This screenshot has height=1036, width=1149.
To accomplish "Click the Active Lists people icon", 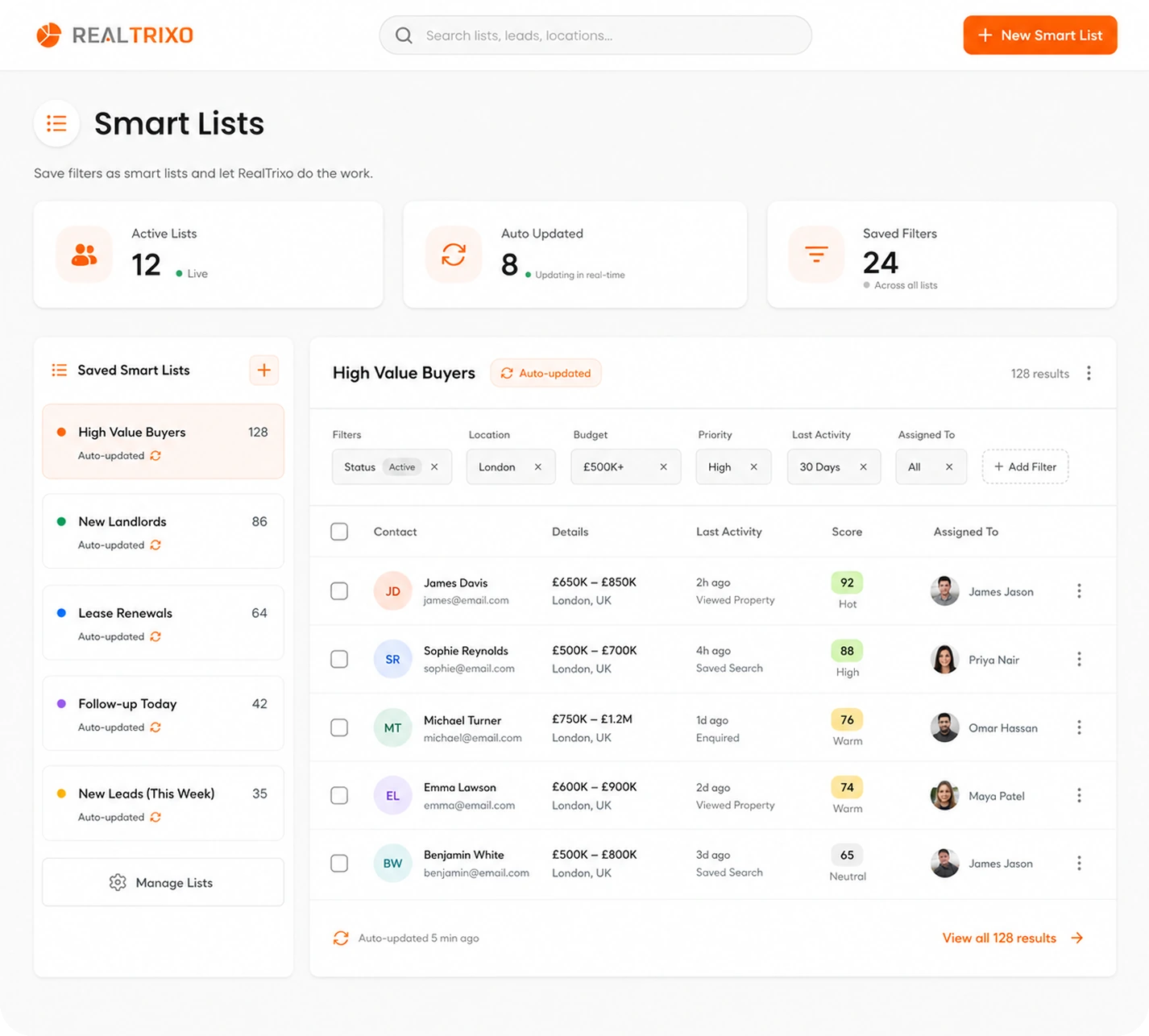I will click(x=84, y=255).
